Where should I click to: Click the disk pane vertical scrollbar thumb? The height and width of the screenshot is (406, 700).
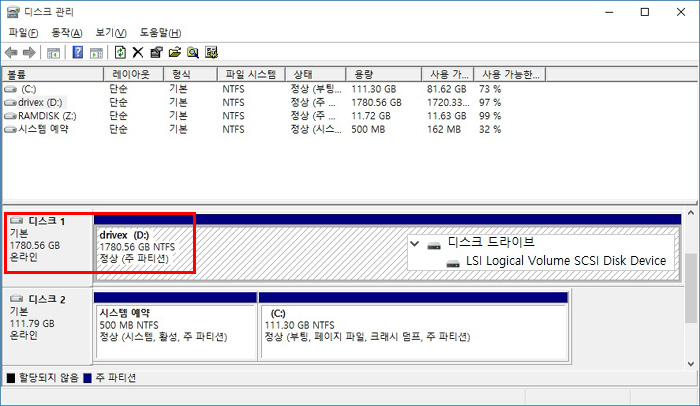coord(691,288)
